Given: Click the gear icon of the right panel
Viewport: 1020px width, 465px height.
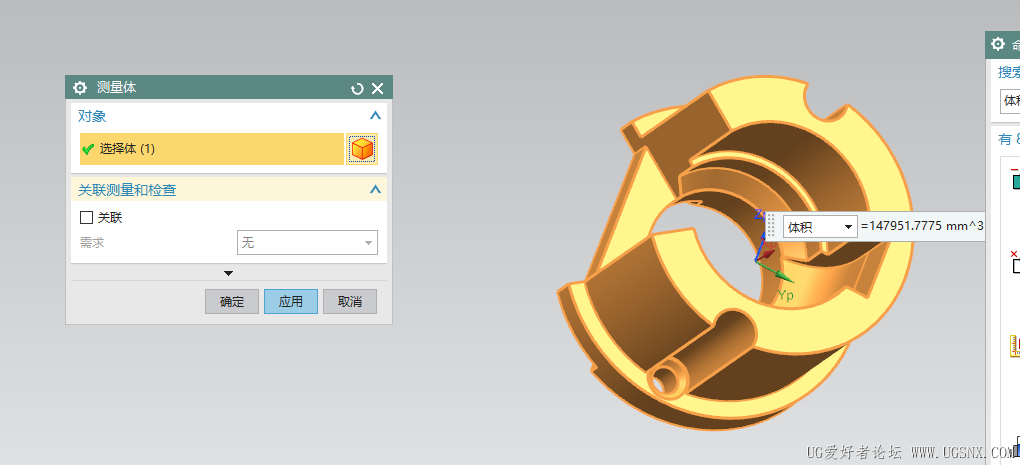Looking at the screenshot, I should coord(998,44).
